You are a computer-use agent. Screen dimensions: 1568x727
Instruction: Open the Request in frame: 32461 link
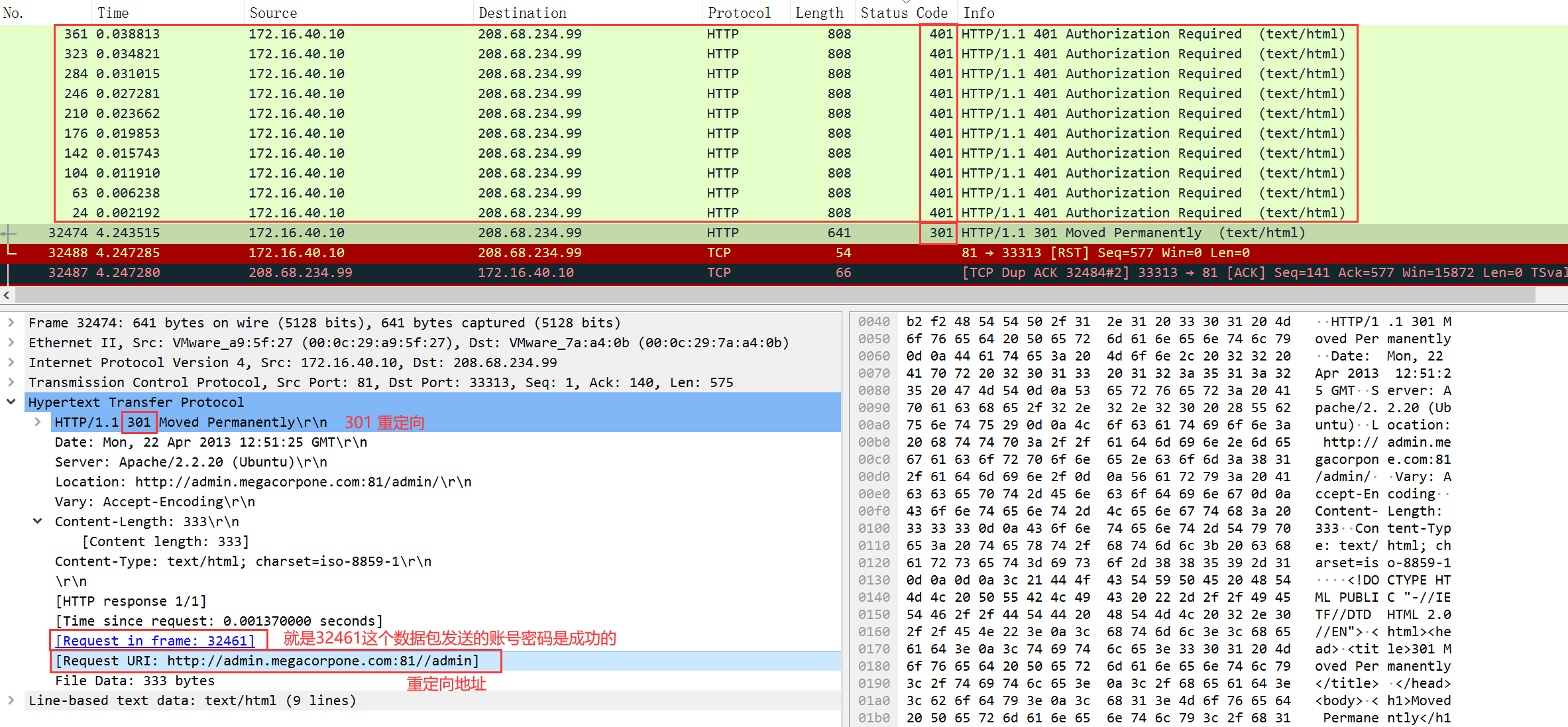point(155,641)
